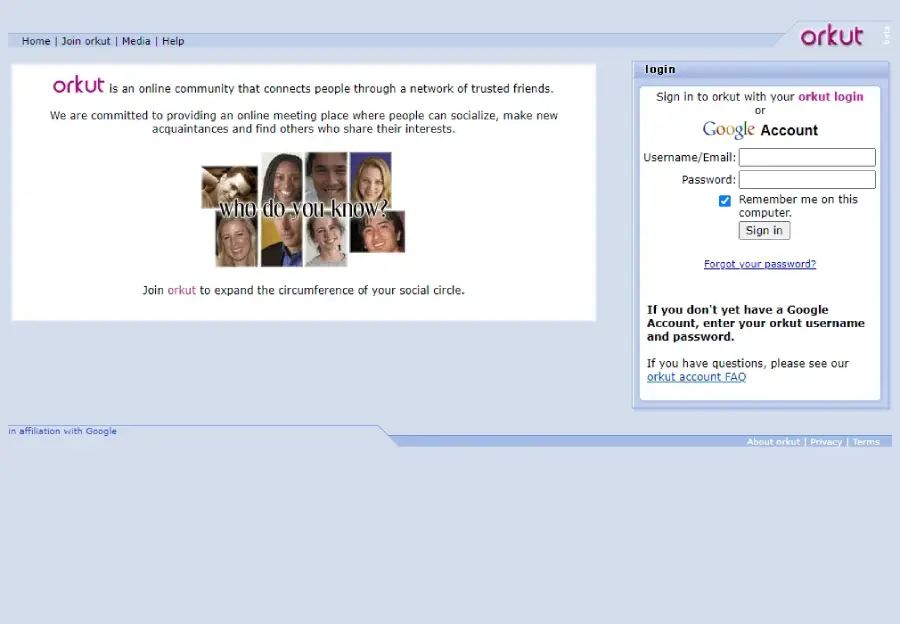Click the 'login' panel heading

660,69
